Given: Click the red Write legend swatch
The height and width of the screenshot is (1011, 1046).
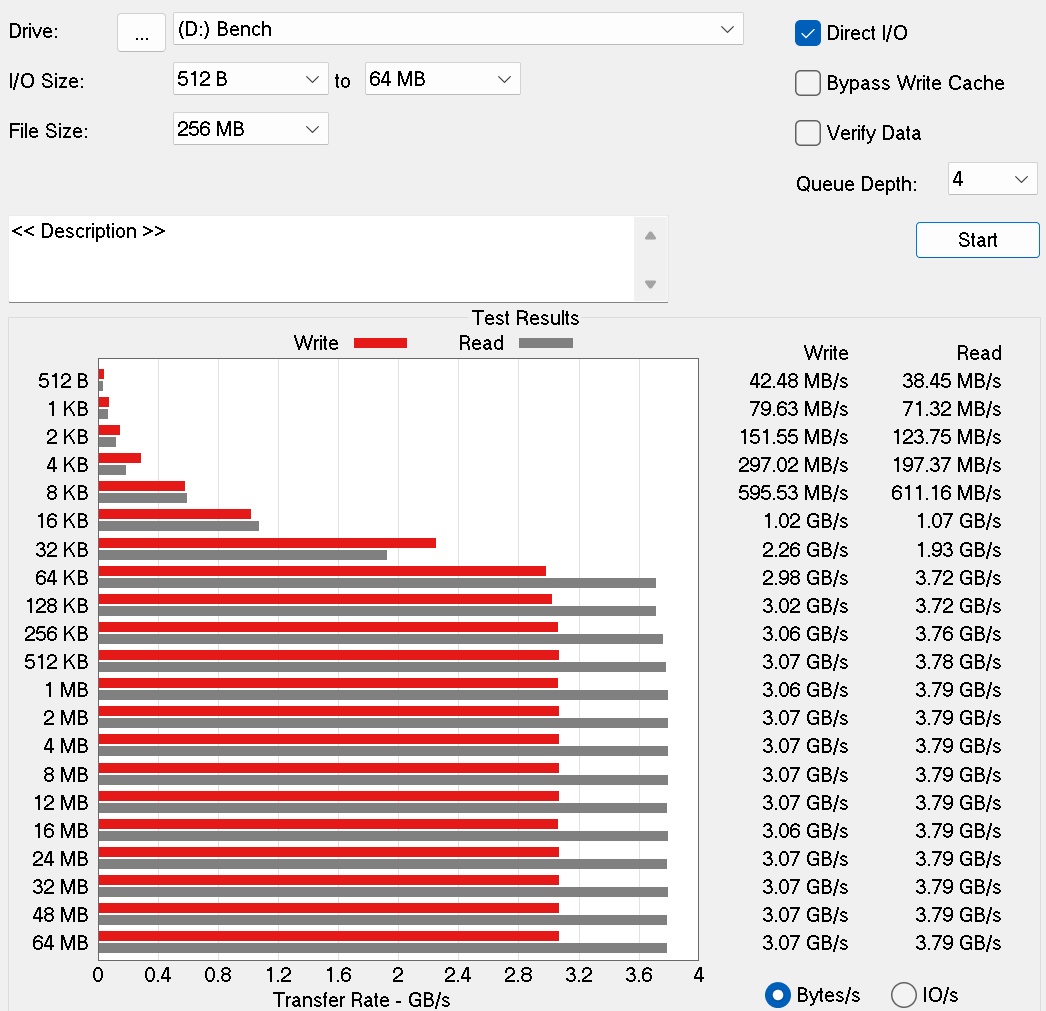Looking at the screenshot, I should [x=380, y=343].
